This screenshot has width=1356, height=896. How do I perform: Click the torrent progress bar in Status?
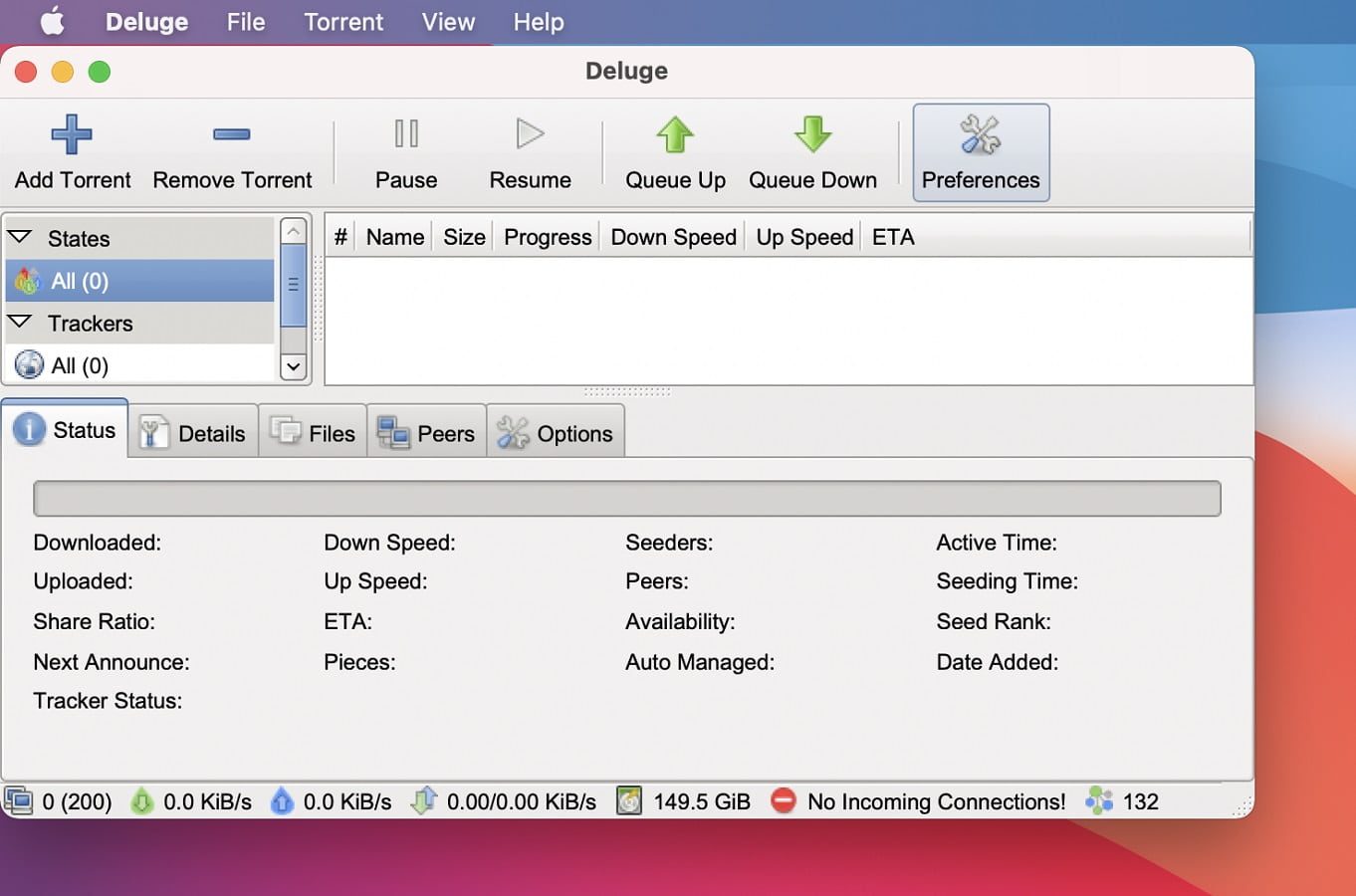tap(626, 499)
